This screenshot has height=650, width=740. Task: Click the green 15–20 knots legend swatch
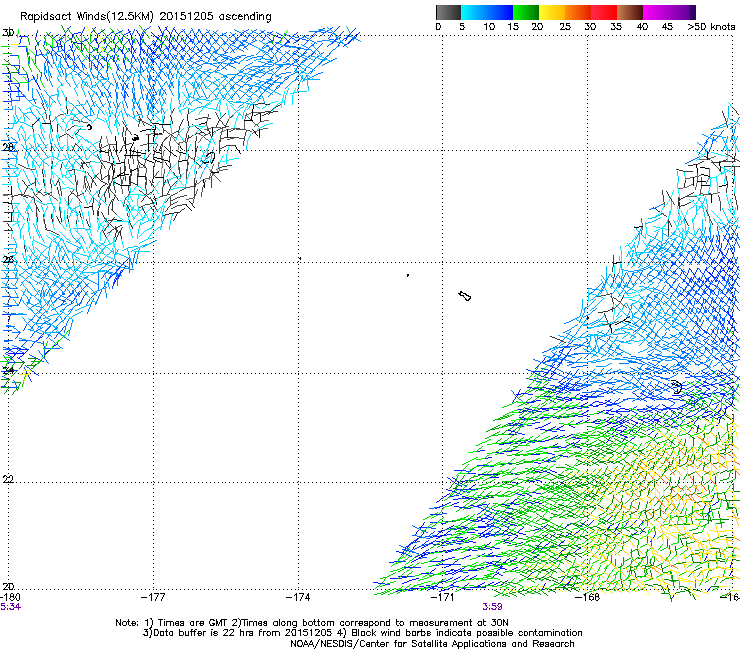point(526,12)
